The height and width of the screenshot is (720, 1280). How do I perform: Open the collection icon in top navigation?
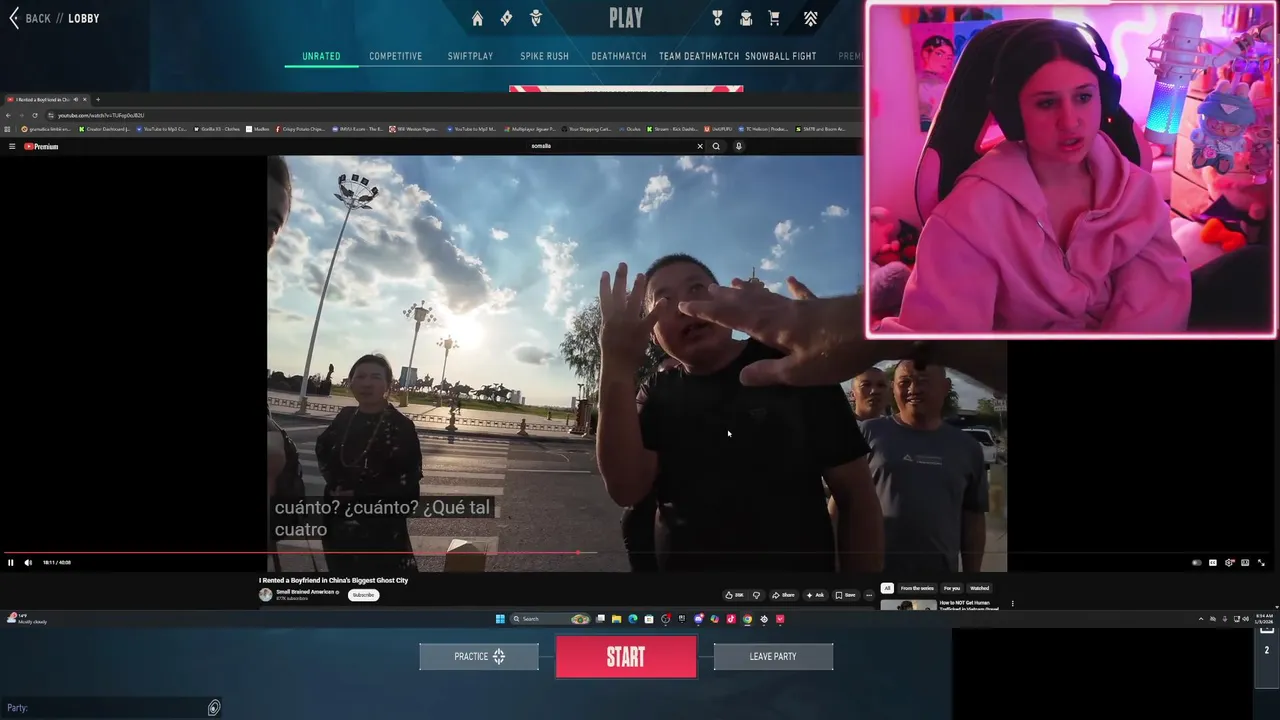click(746, 18)
